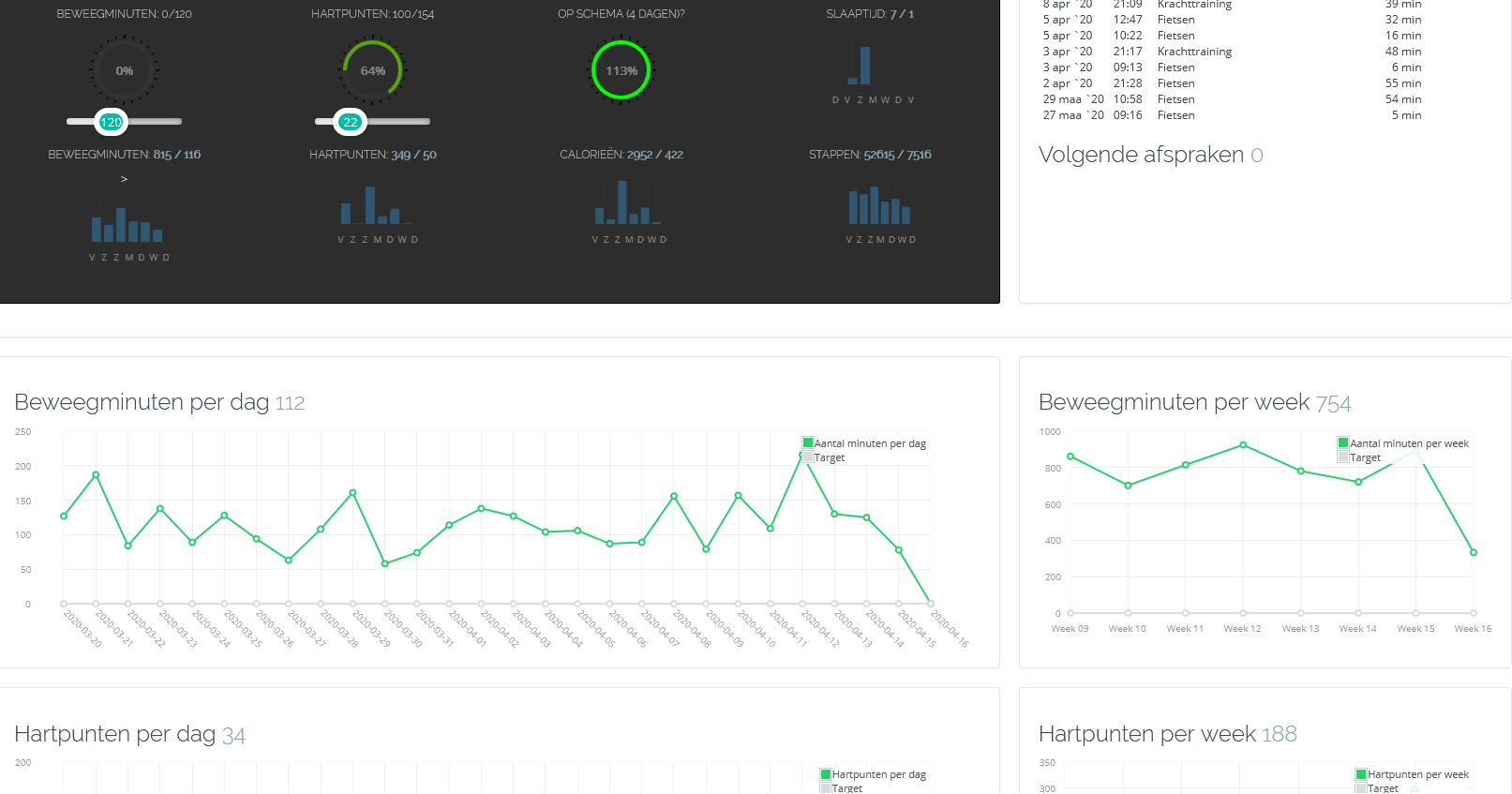
Task: Select the '5 apr 10:22 Fietsen' activity row
Action: coord(1232,36)
